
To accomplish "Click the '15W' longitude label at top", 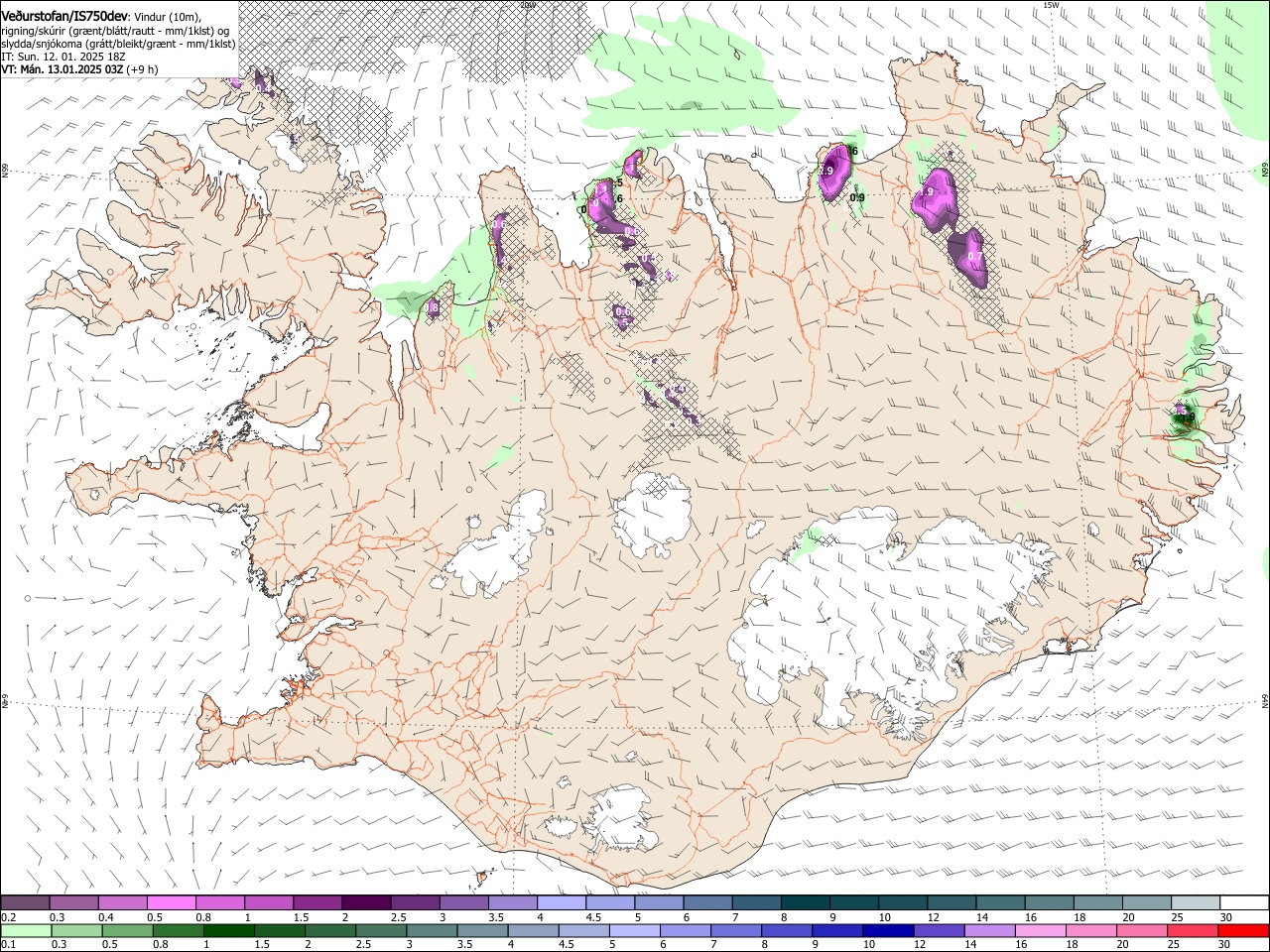I will coord(1052,5).
